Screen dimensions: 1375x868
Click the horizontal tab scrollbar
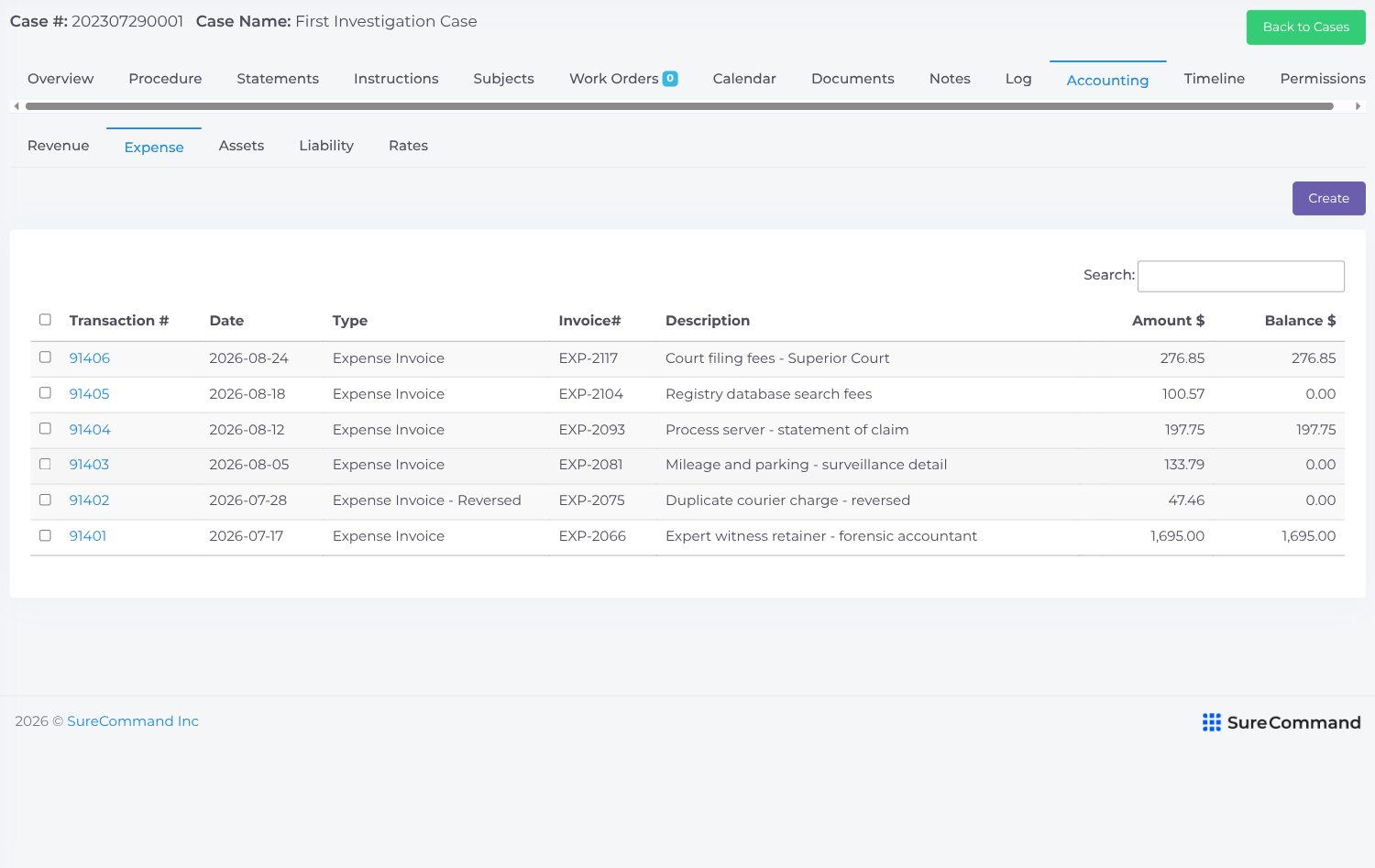tap(679, 106)
